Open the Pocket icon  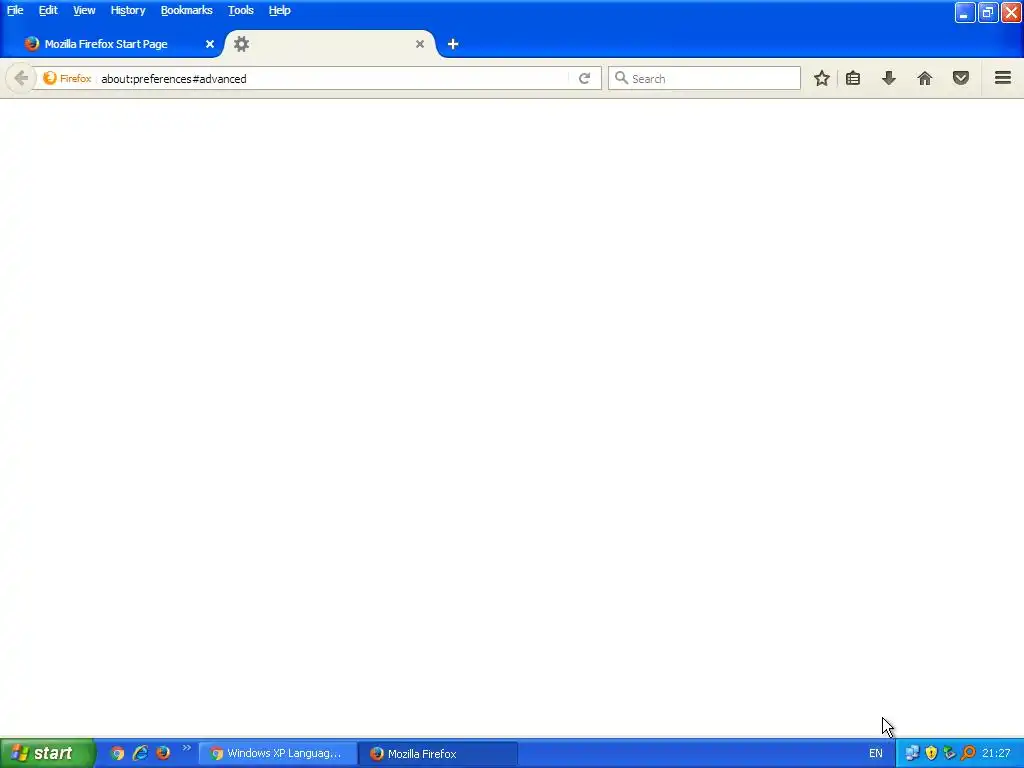tap(961, 78)
